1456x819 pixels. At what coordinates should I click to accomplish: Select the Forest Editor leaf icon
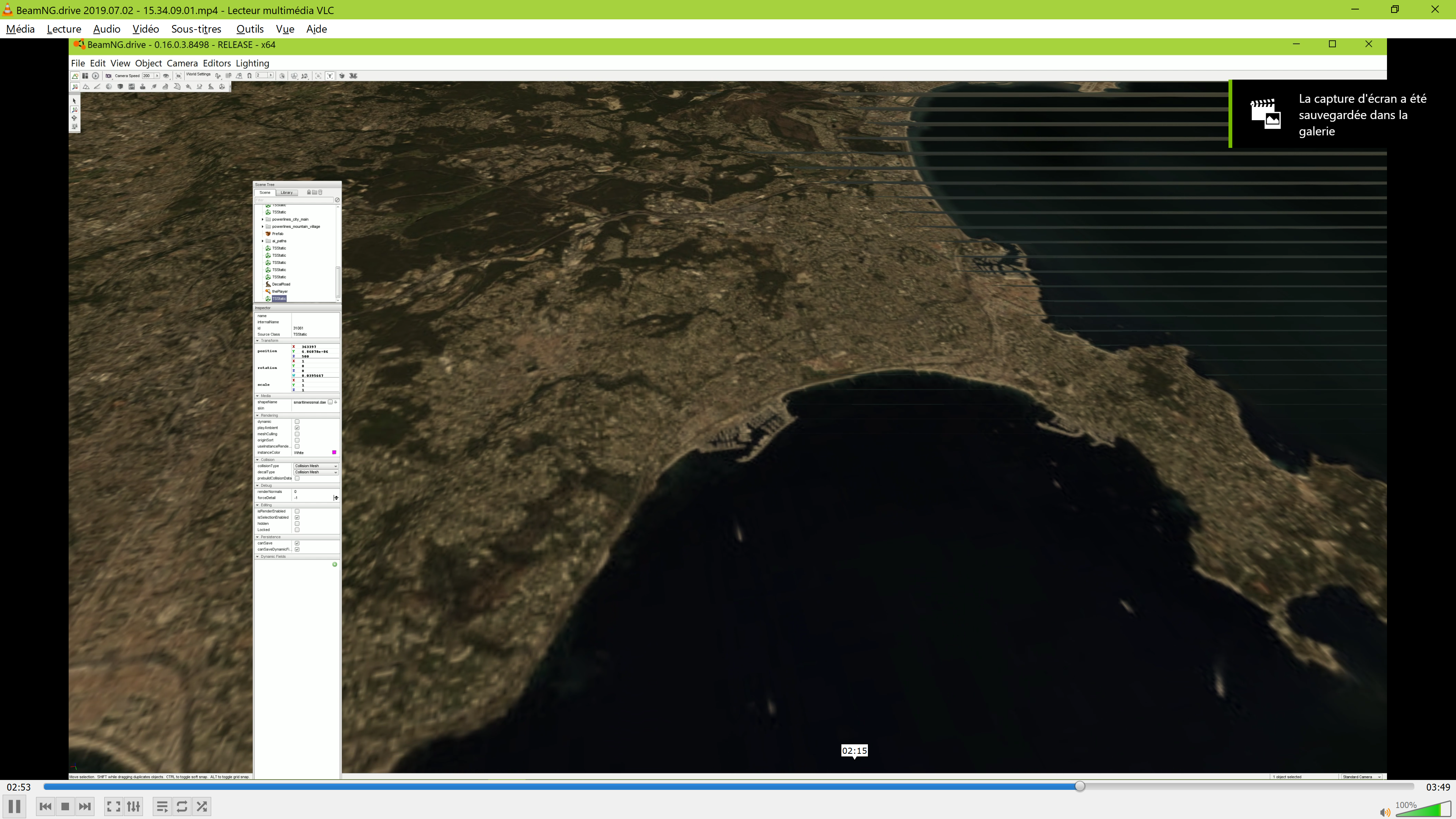[x=154, y=87]
